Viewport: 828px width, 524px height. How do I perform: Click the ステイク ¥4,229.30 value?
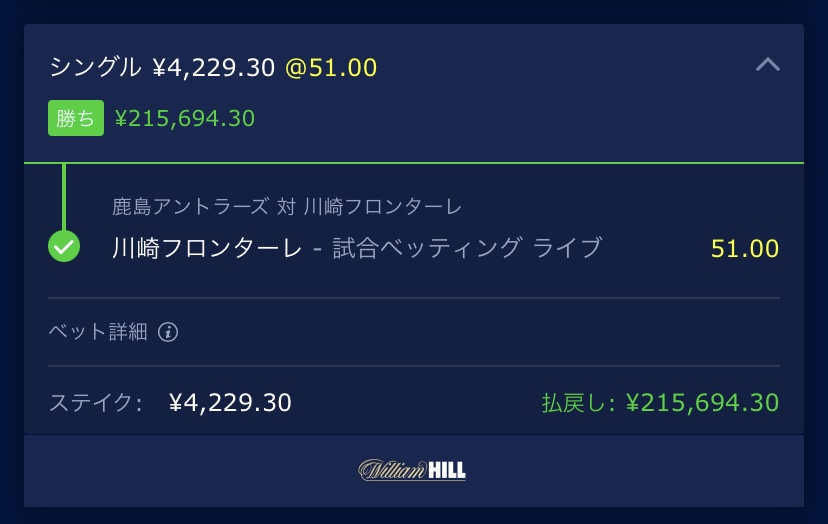click(230, 403)
